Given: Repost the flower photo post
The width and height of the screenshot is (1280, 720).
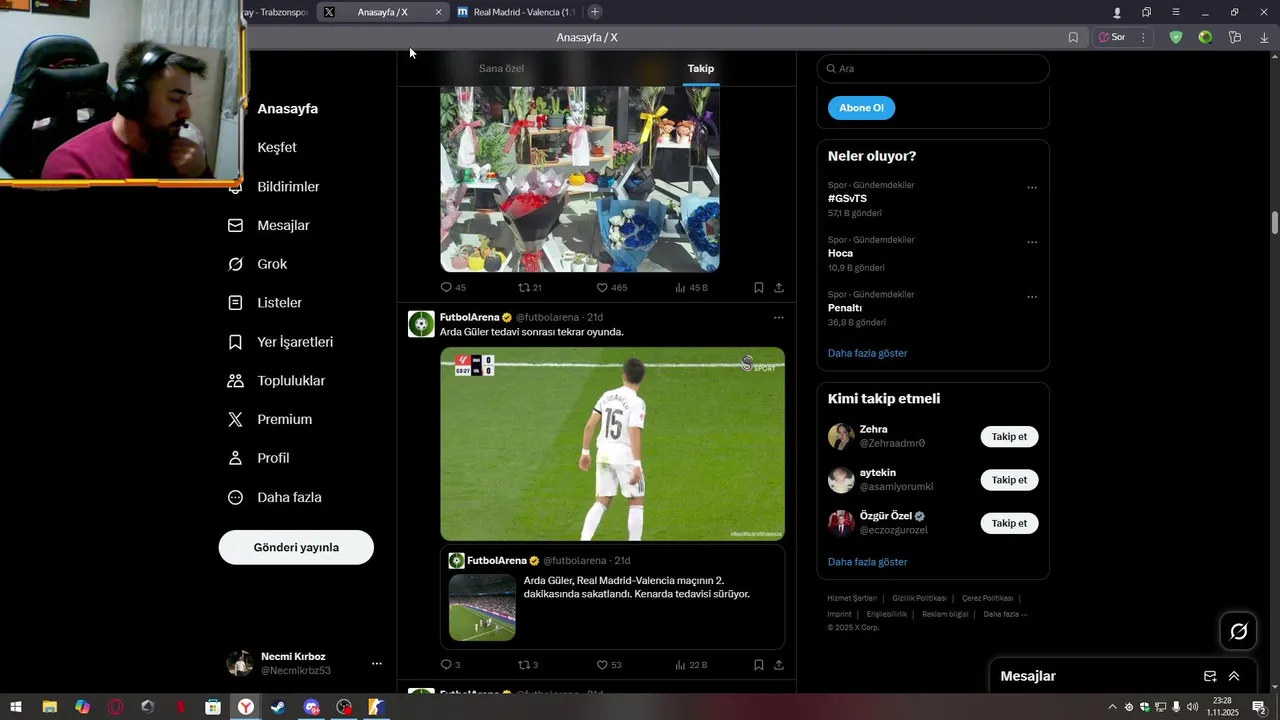Looking at the screenshot, I should click(530, 287).
